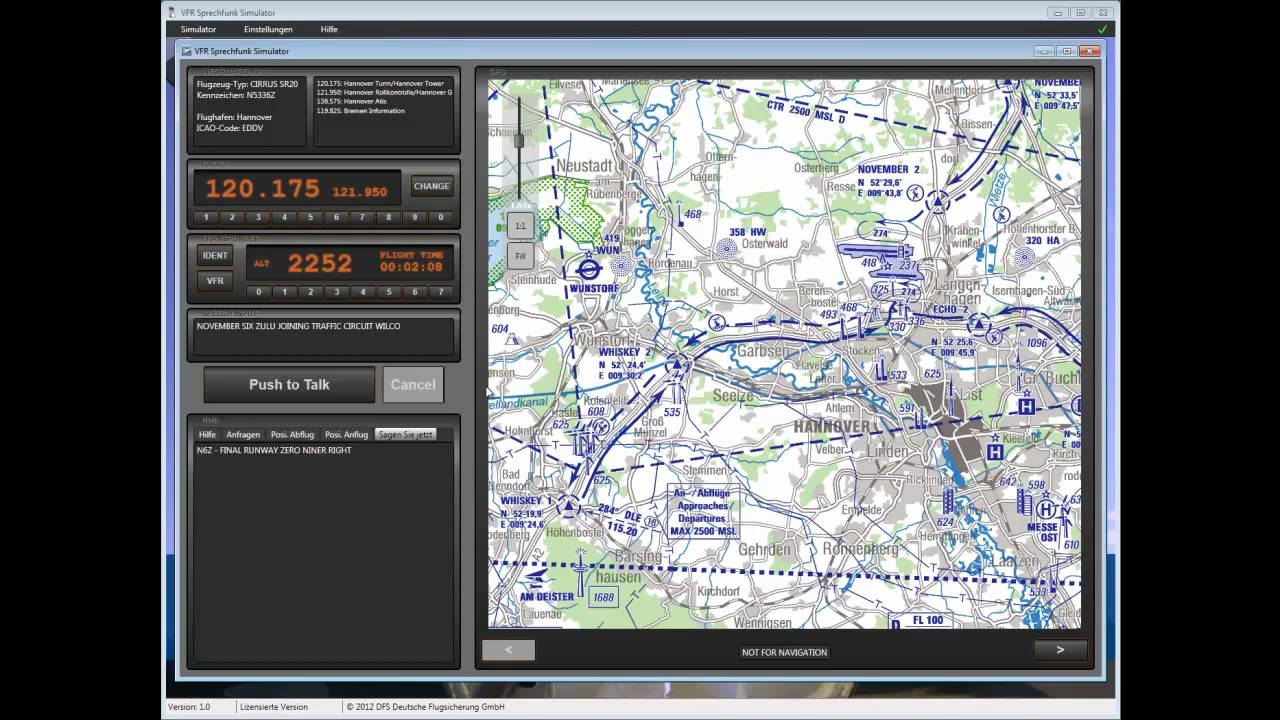The width and height of the screenshot is (1280, 720).
Task: Select the 136.575 Hannover Atis frequency entry
Action: point(351,102)
